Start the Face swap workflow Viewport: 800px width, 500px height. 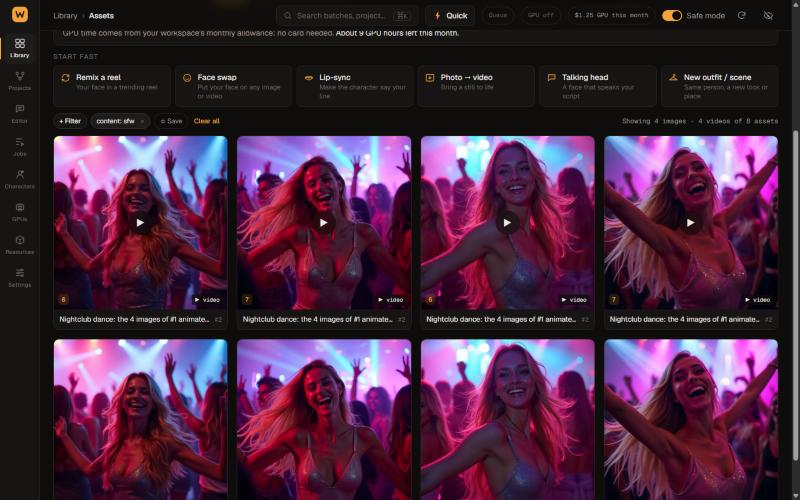[233, 86]
